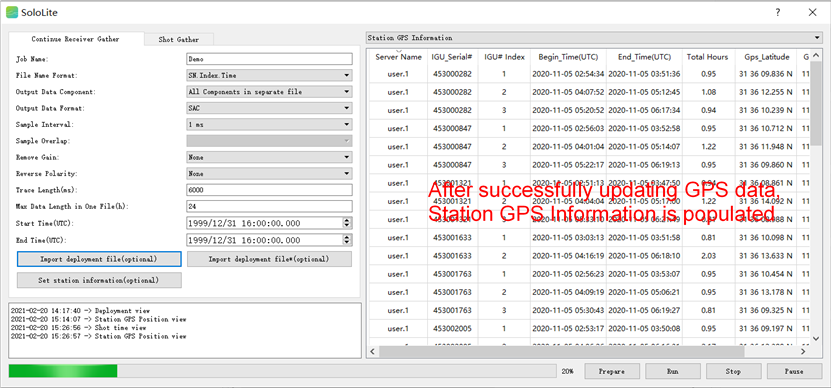Select the Continue Receiver Gather tab
This screenshot has width=831, height=388.
(76, 39)
